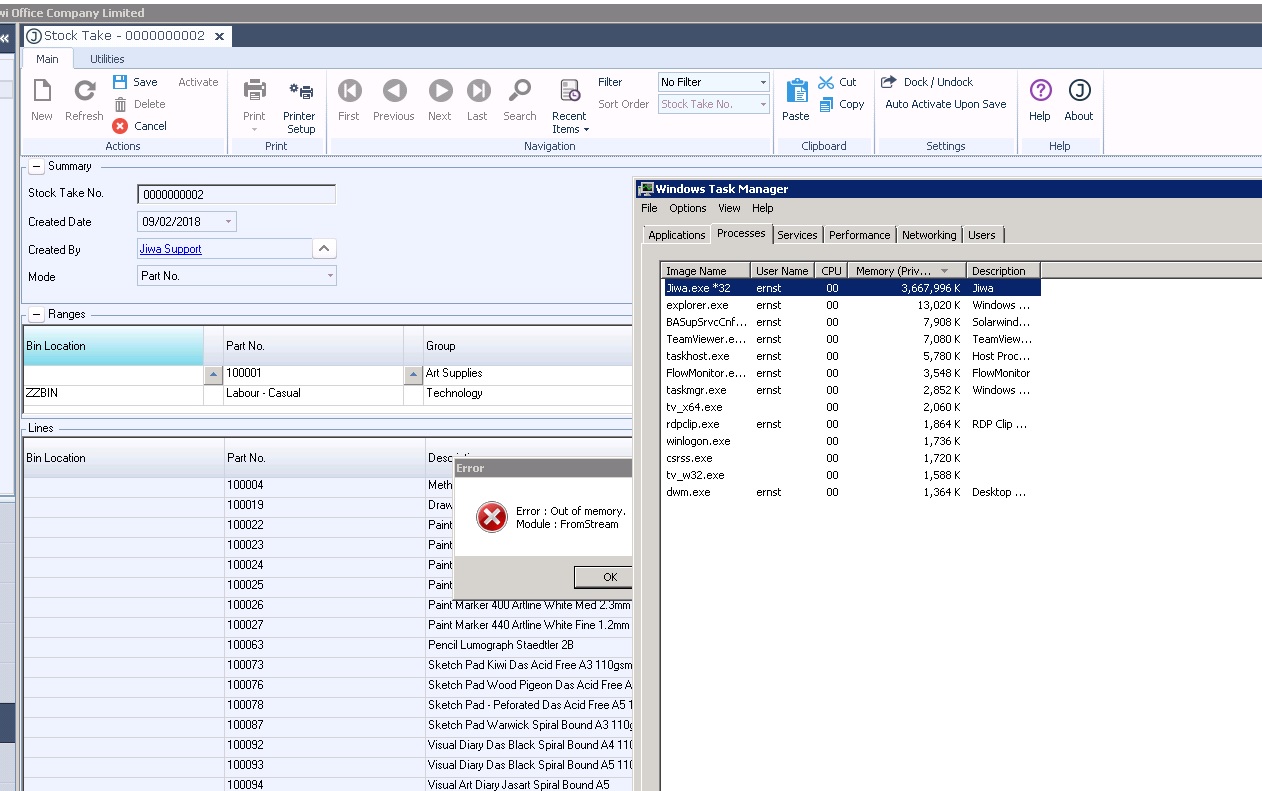Screen dimensions: 1262x791
Task: Collapse the Ranges section
Action: point(36,315)
